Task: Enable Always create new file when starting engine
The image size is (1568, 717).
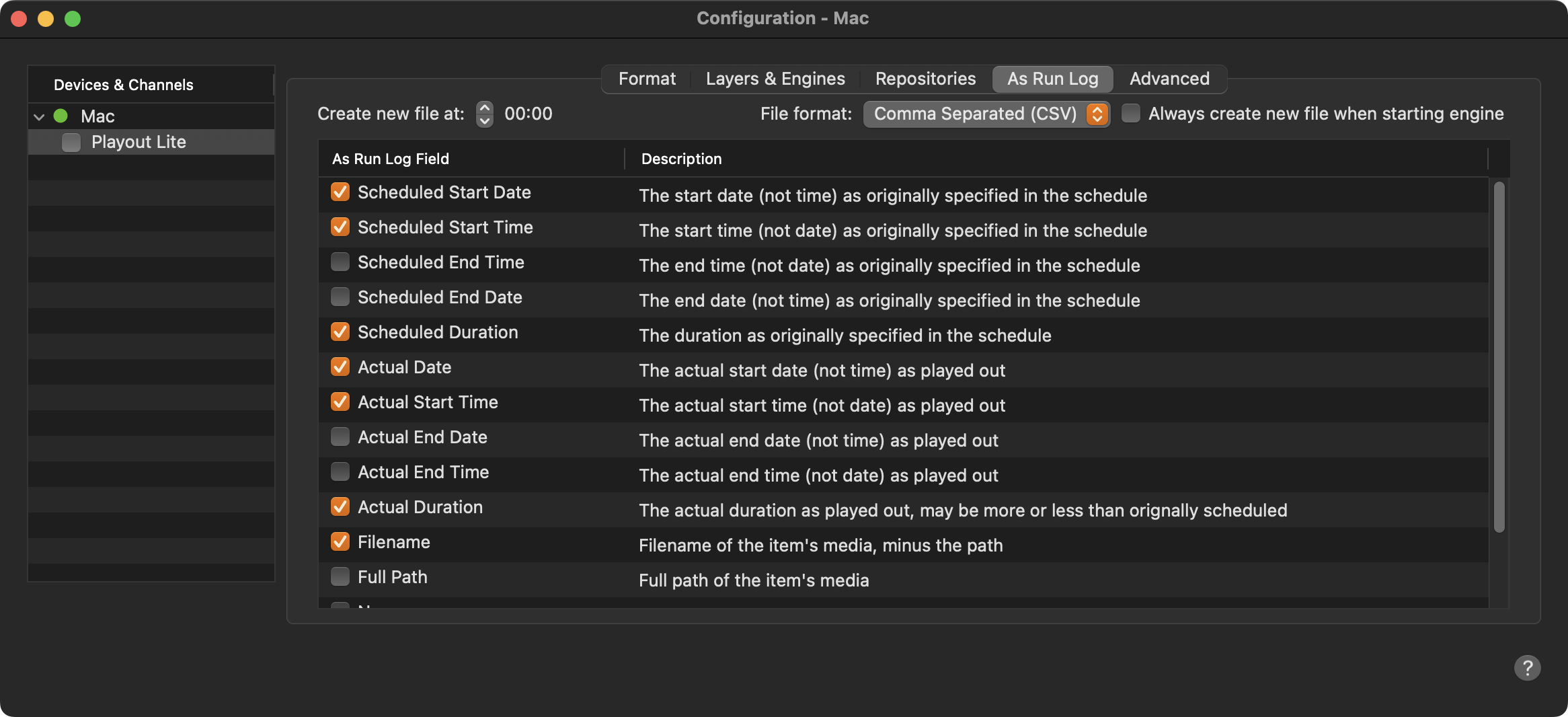Action: point(1131,114)
